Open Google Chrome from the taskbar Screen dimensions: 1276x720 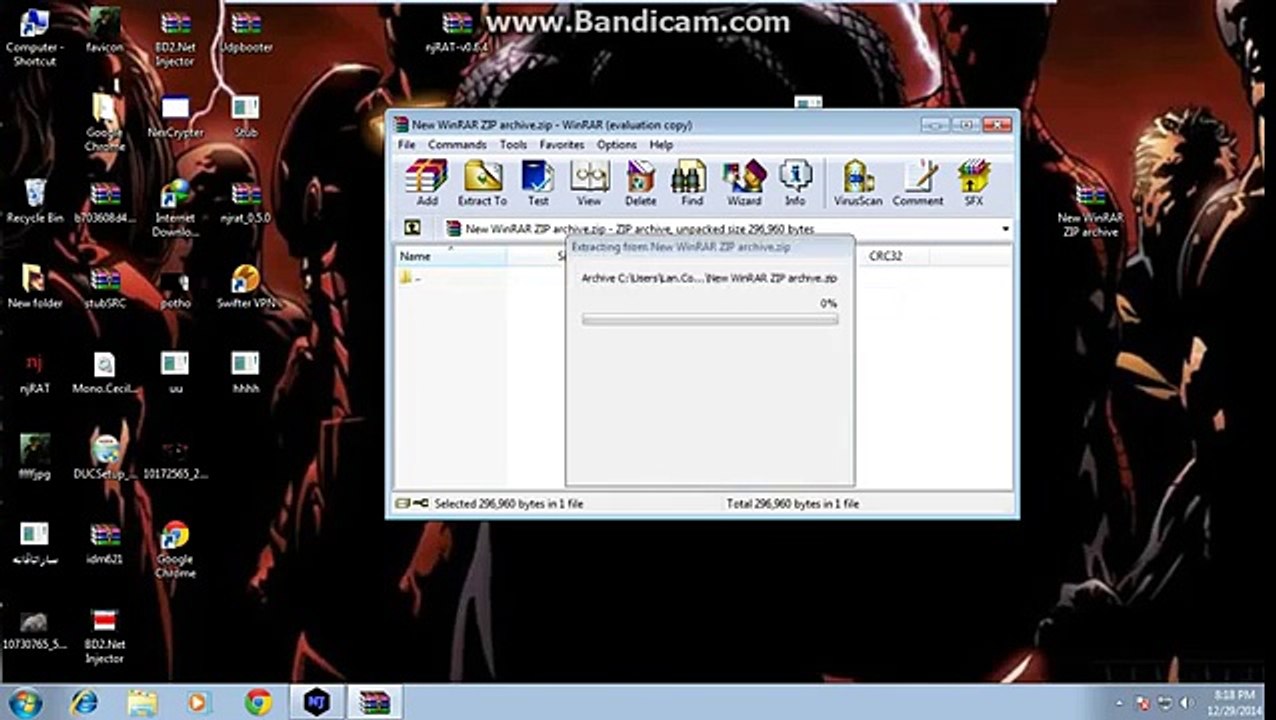(258, 702)
